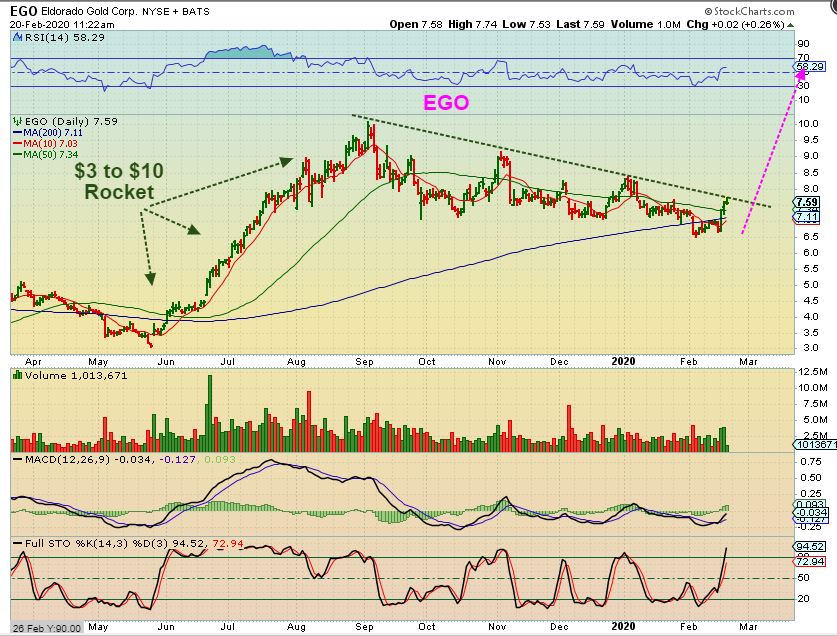Click the 58.29 RSI value tag on the right axis
The image size is (837, 636).
tap(810, 67)
